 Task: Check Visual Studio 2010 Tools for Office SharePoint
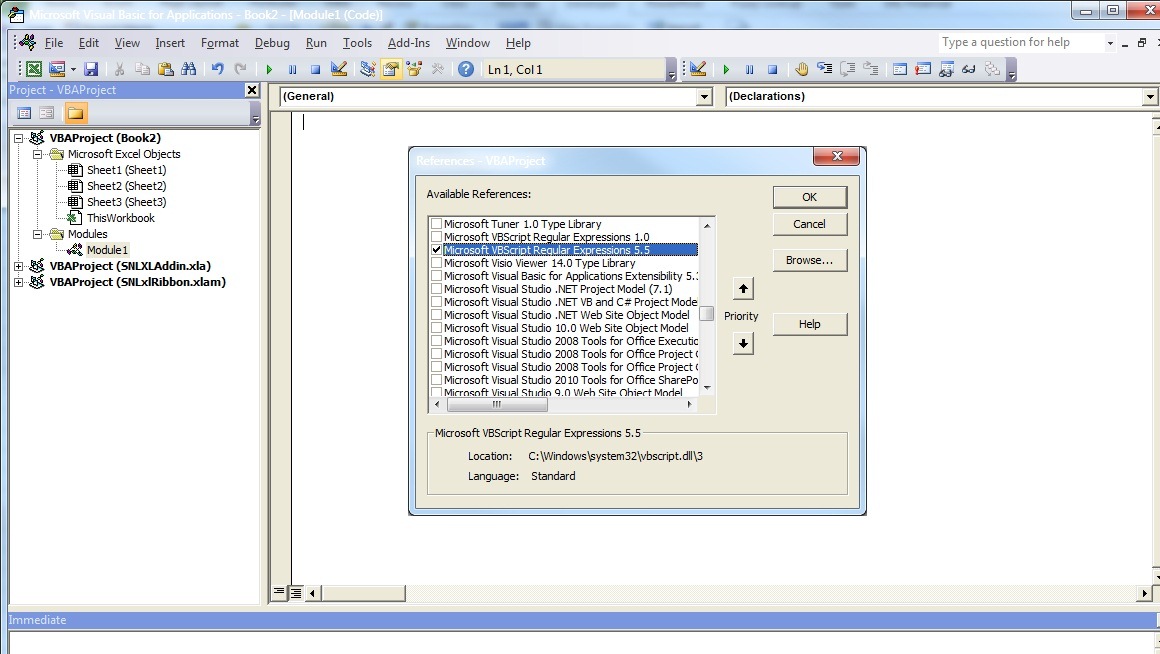click(436, 380)
